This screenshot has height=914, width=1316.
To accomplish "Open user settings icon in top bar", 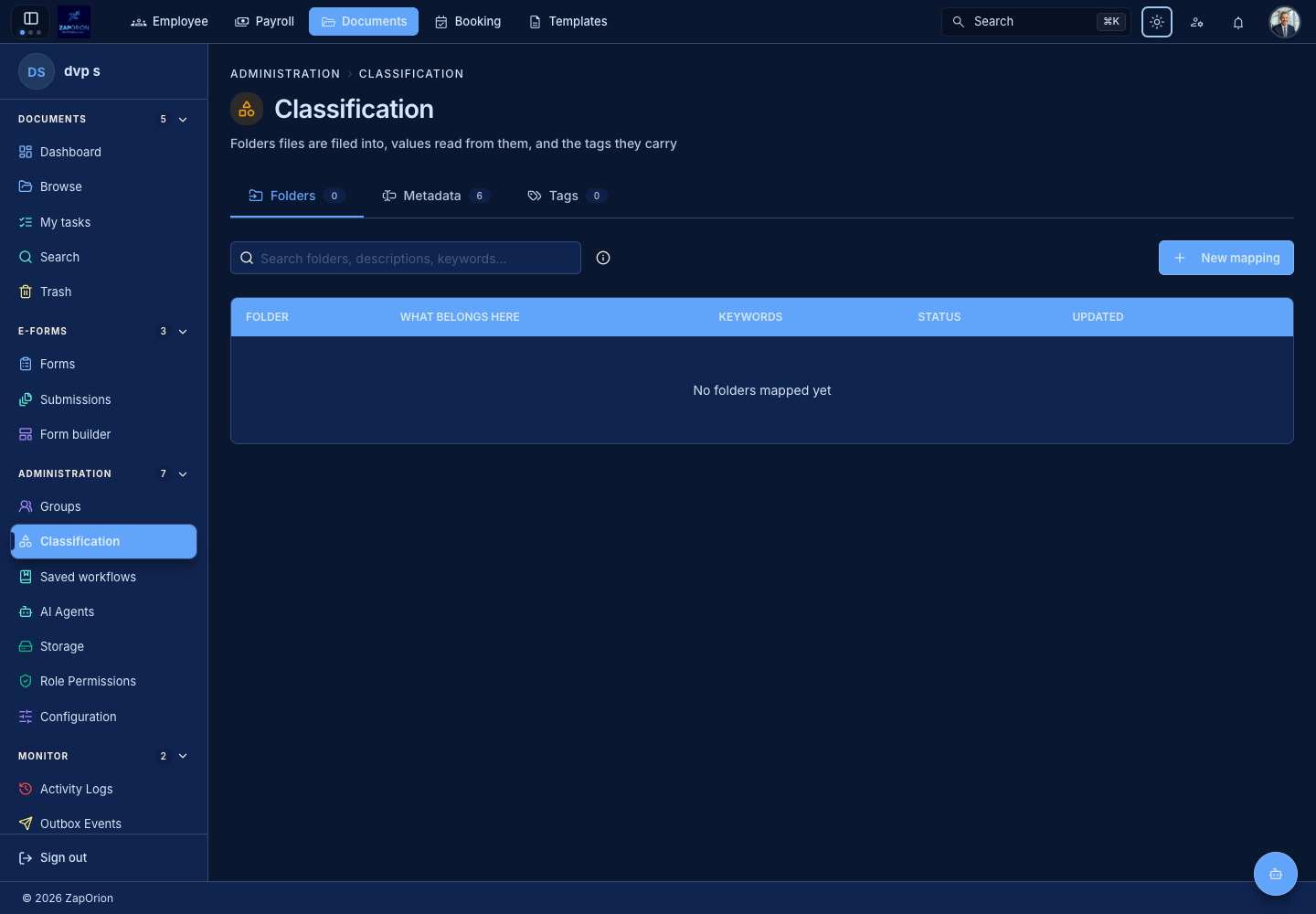I will (x=1197, y=22).
